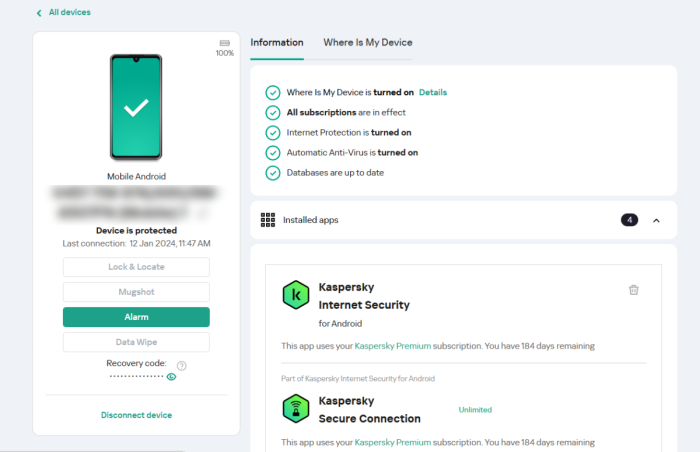Click the Databases are up to date checkmark
The image size is (700, 452).
click(272, 173)
